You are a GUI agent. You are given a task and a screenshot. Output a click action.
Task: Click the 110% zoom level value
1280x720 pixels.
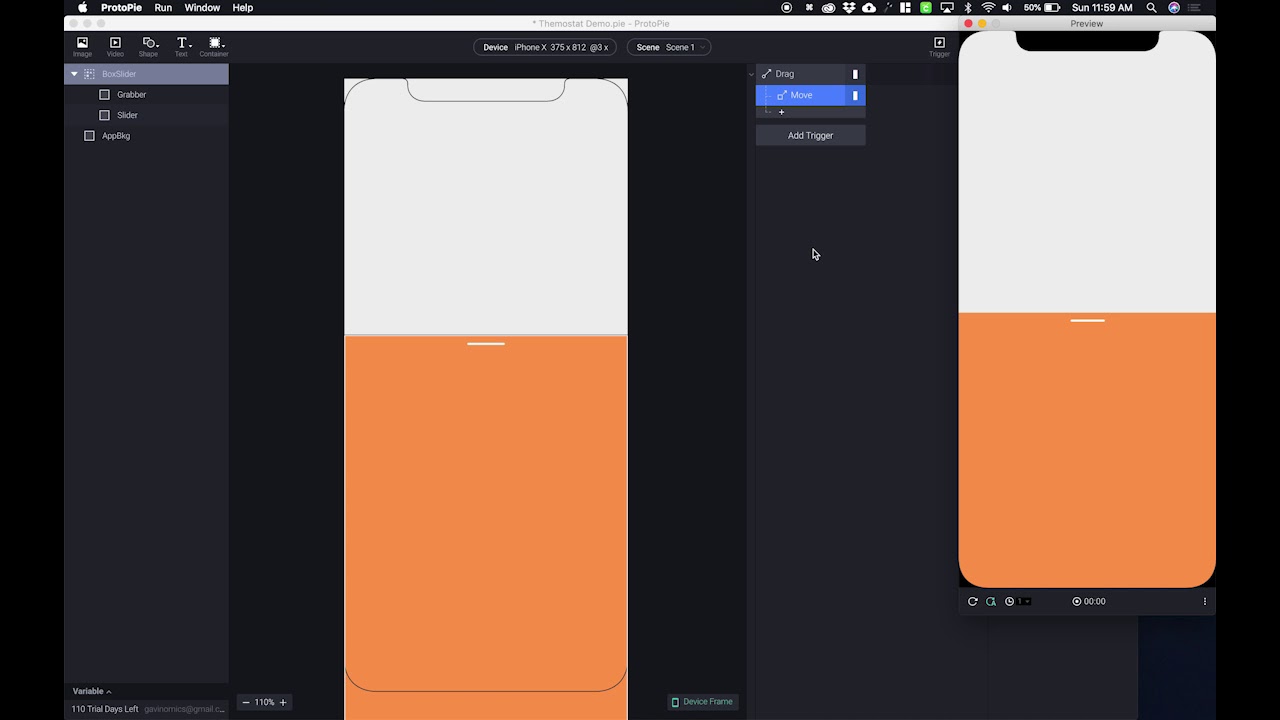[264, 702]
